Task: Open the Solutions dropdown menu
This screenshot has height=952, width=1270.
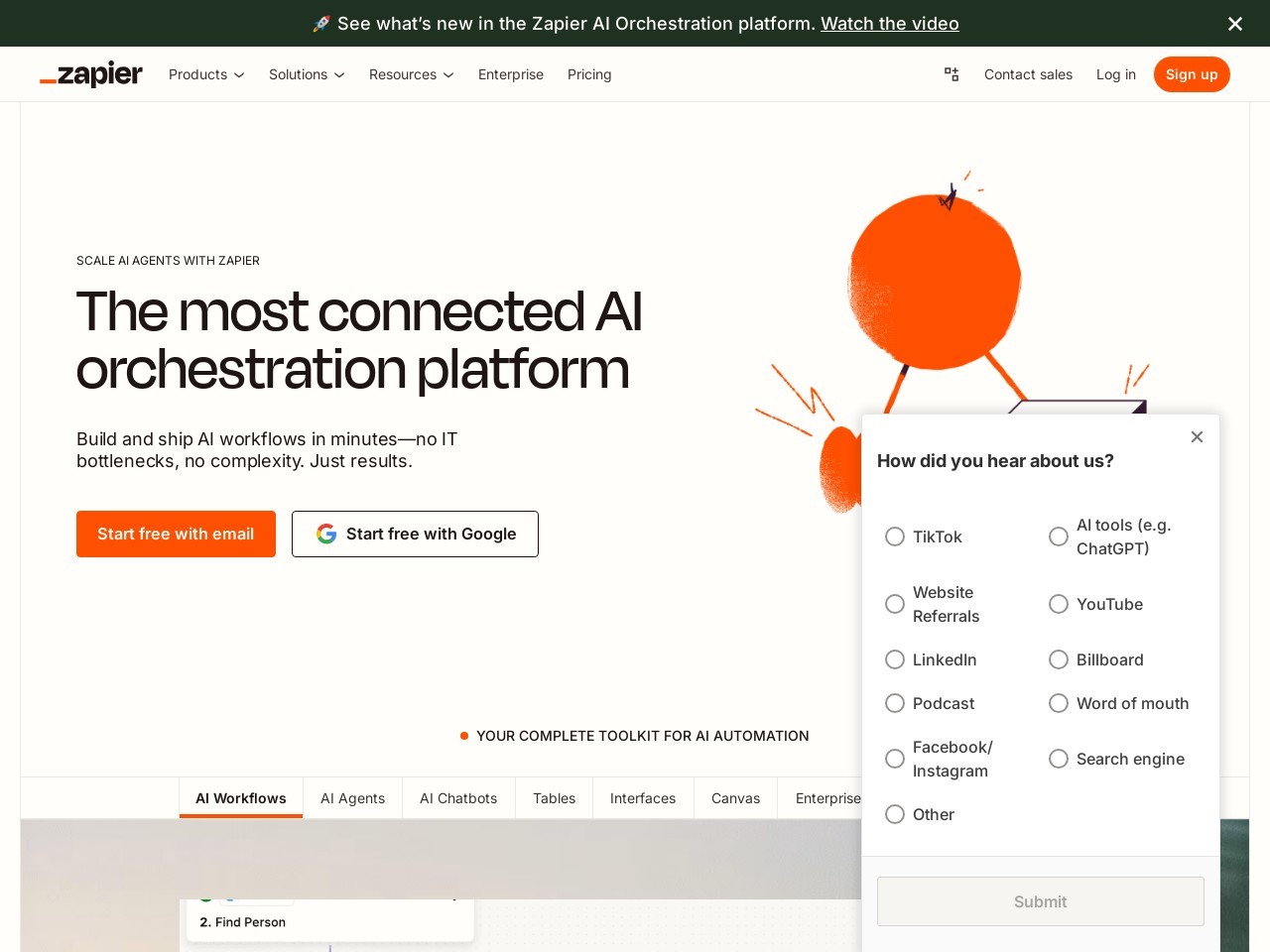Action: (306, 74)
